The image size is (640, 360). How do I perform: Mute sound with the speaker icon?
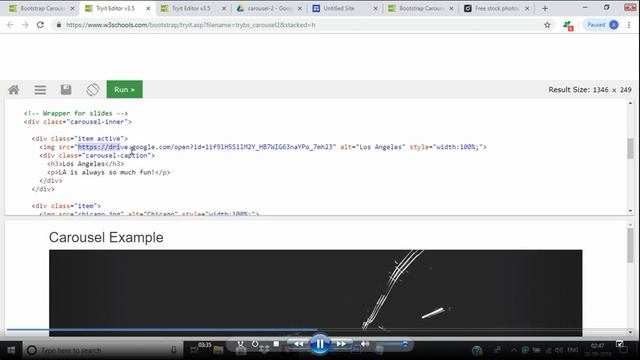365,344
